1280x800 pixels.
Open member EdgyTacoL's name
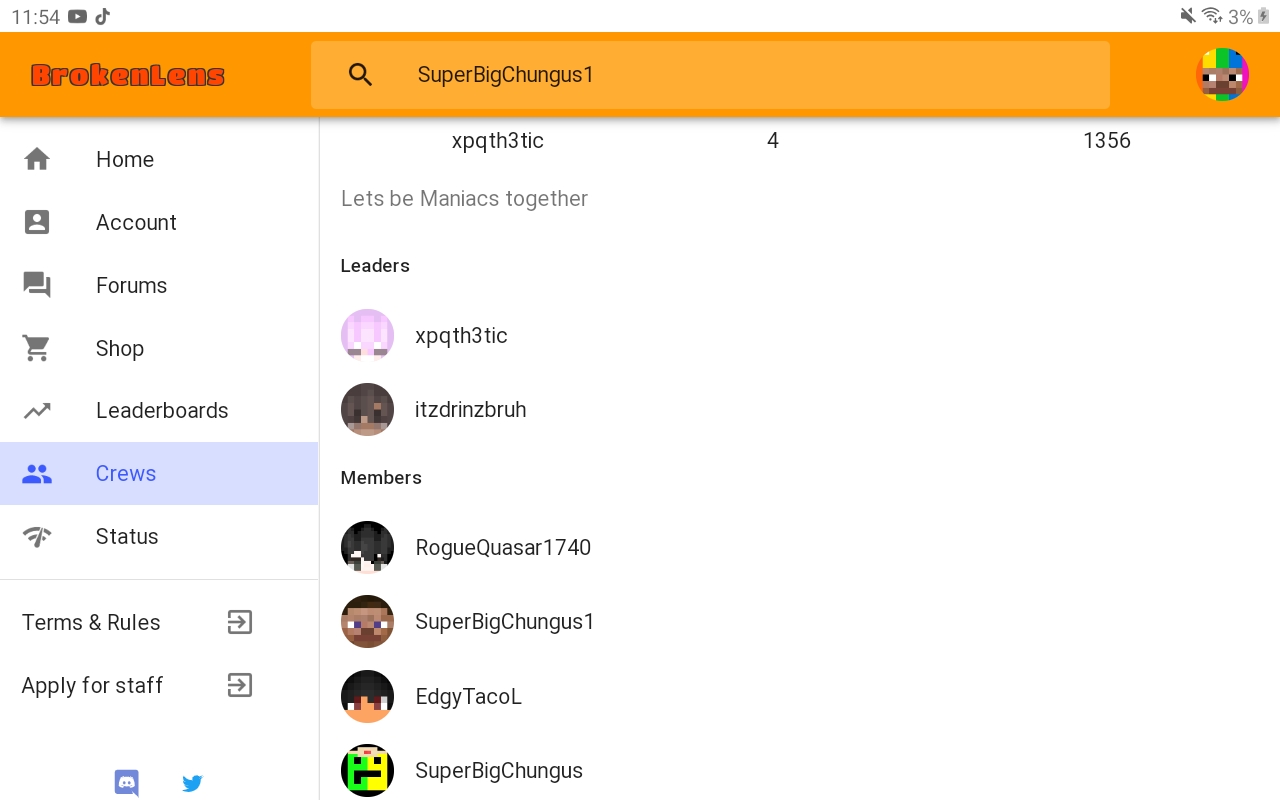pyautogui.click(x=468, y=696)
